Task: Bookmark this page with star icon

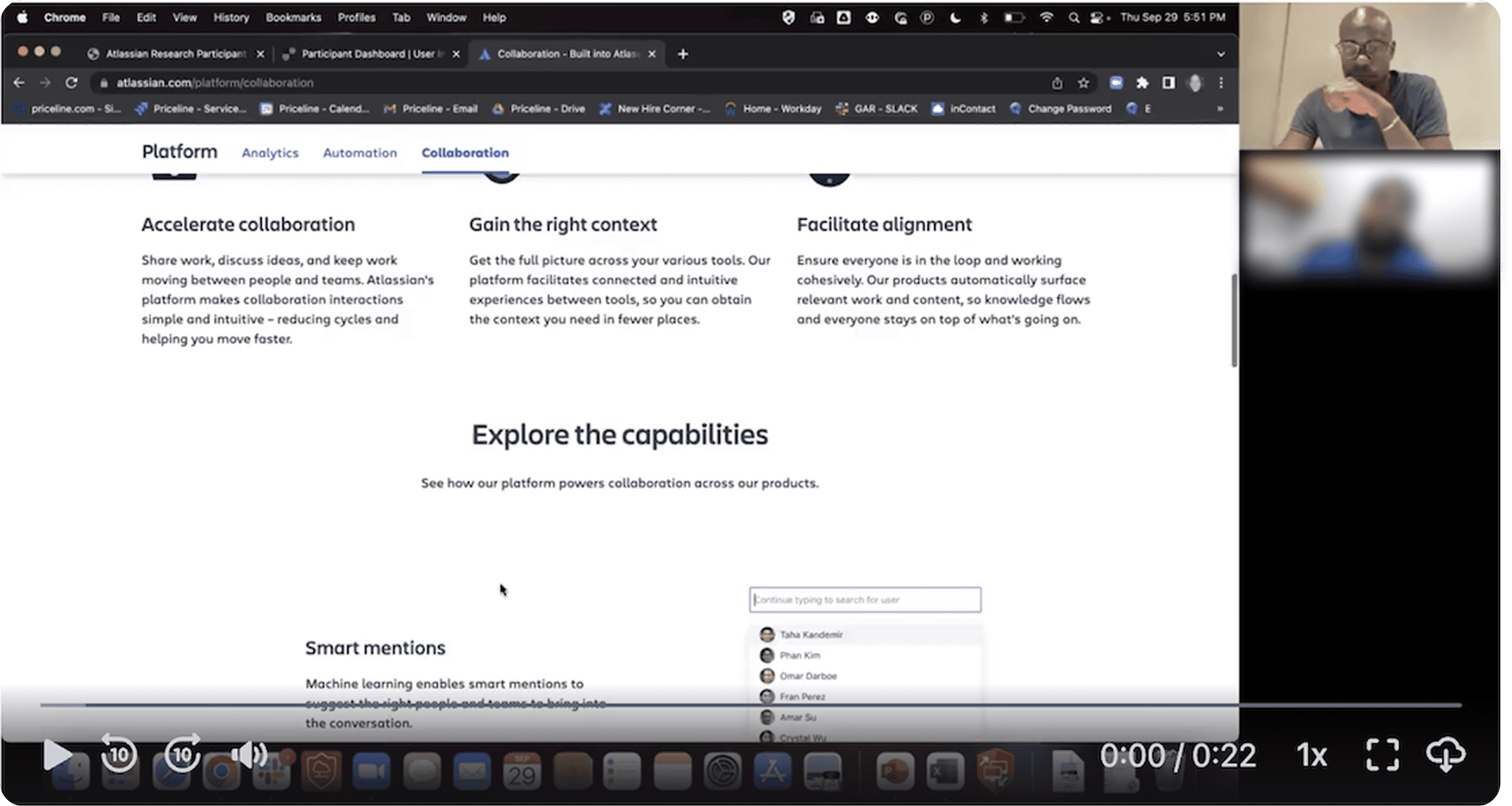Action: pyautogui.click(x=1083, y=84)
